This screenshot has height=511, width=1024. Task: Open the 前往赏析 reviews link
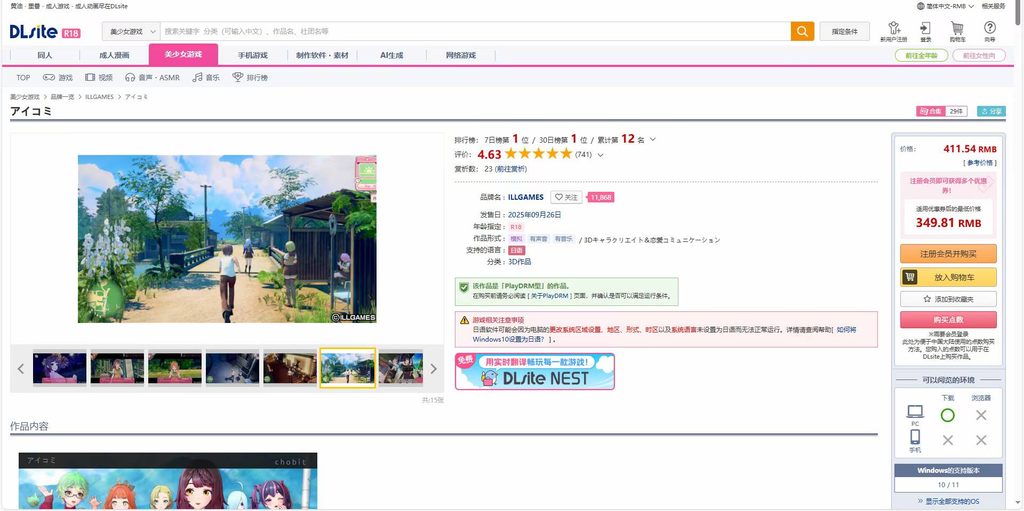(x=511, y=169)
